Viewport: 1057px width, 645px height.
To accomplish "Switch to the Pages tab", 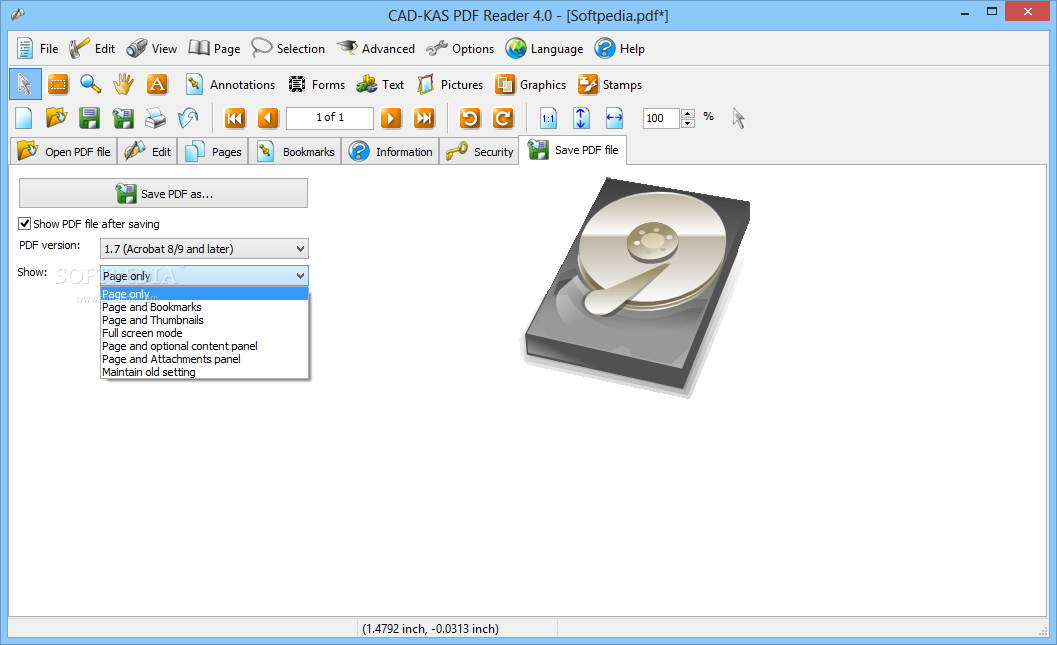I will coord(213,152).
